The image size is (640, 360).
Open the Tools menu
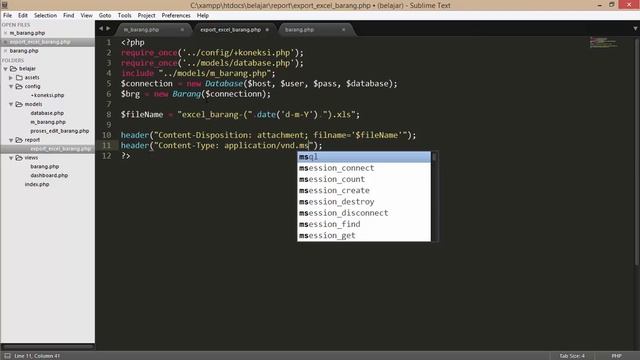124,16
